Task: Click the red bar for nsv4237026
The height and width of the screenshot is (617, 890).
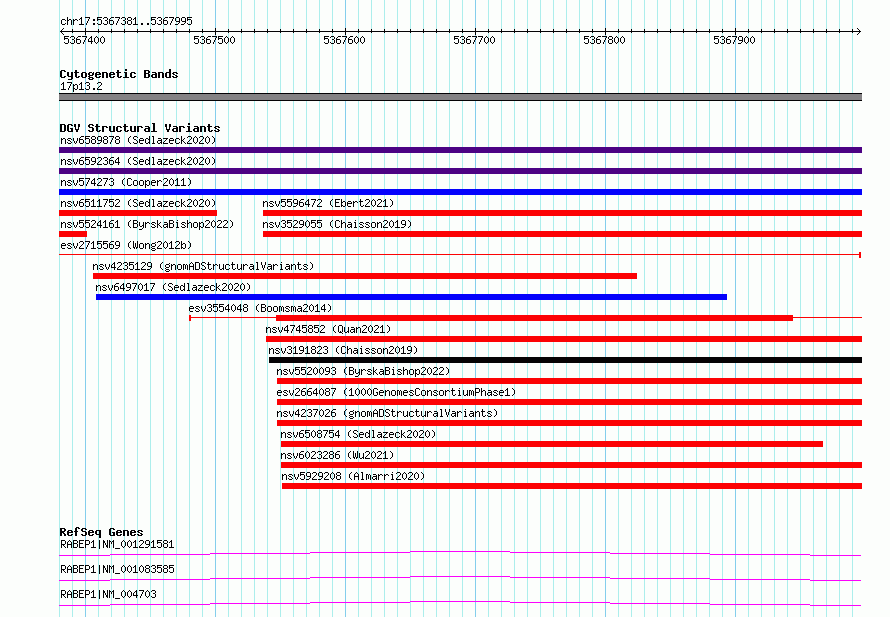Action: 569,423
